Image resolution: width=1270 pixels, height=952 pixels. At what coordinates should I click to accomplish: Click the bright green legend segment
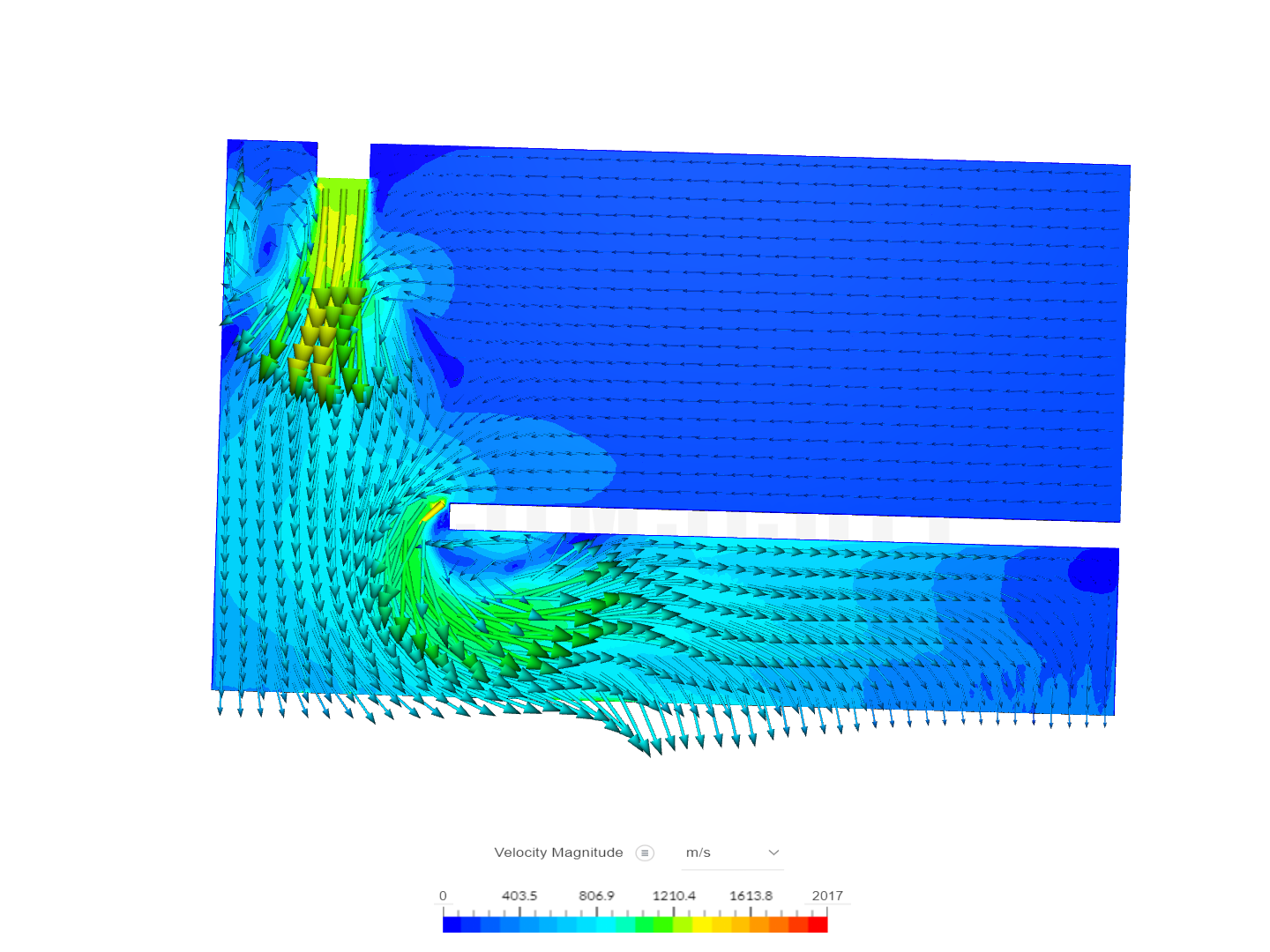[663, 925]
